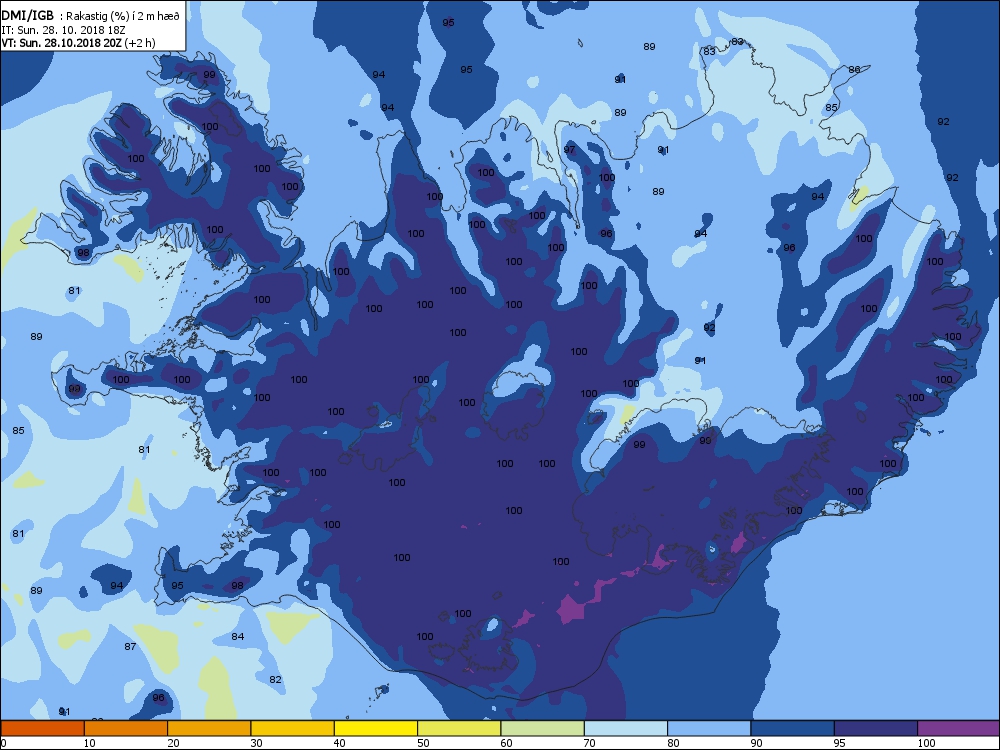Click the 84 humidity value on the map
The height and width of the screenshot is (750, 1000).
[238, 636]
